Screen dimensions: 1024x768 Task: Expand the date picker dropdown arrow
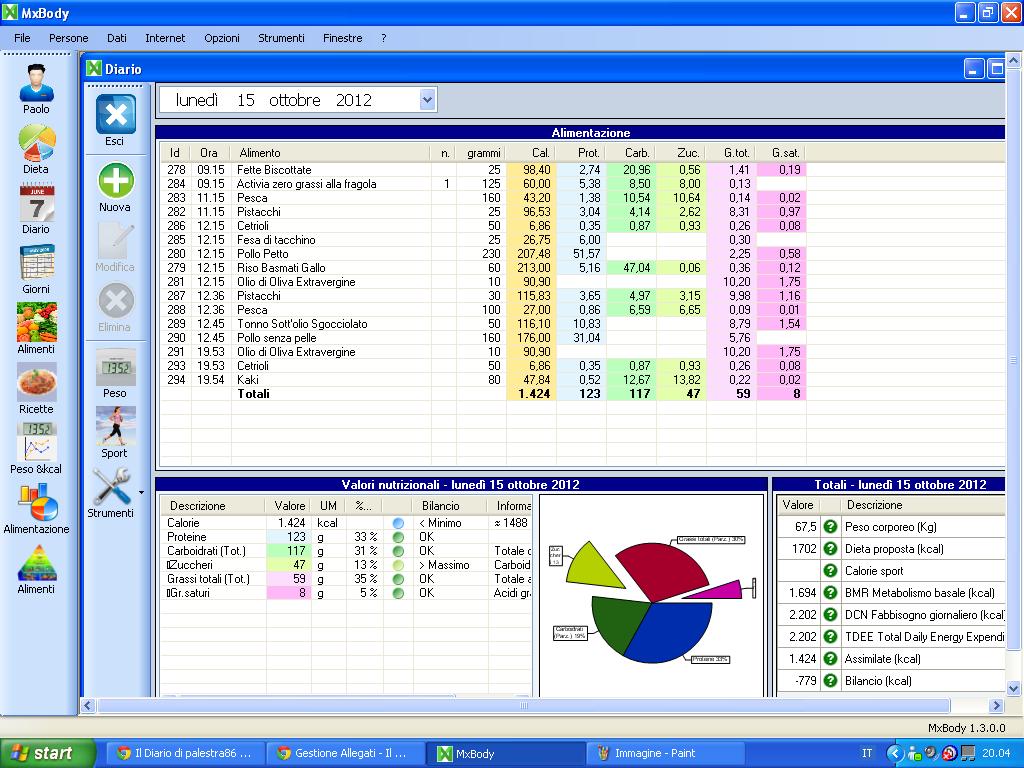click(x=428, y=100)
